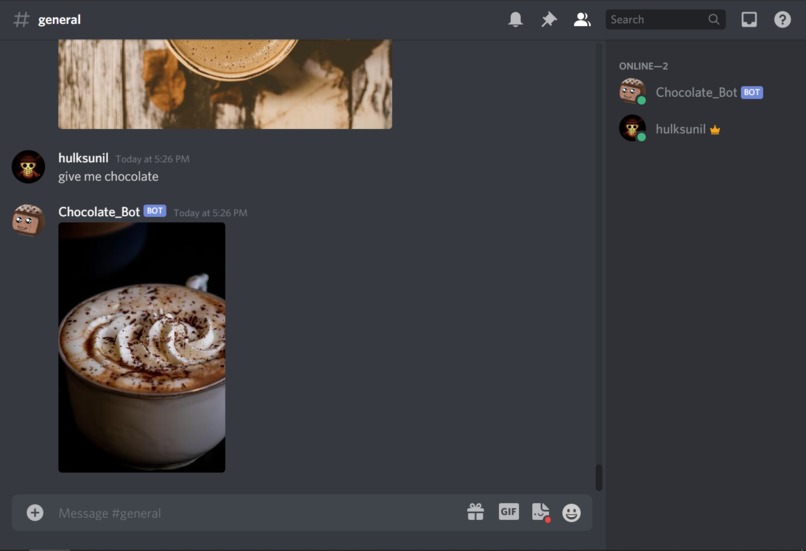This screenshot has width=806, height=551.
Task: Toggle member list icon
Action: (582, 20)
